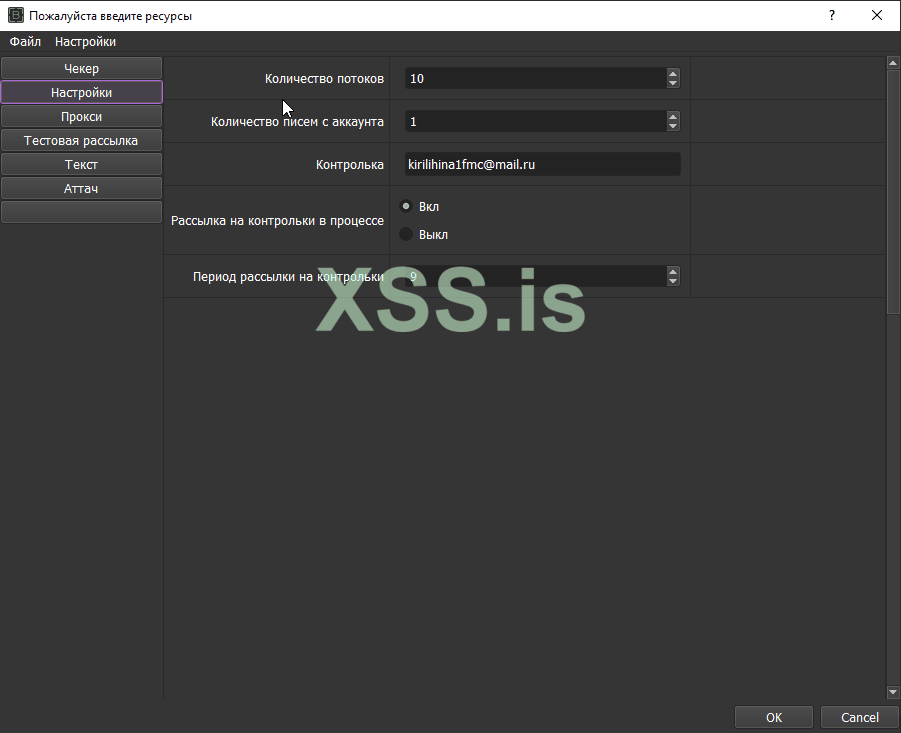Click the question mark help button

[831, 16]
